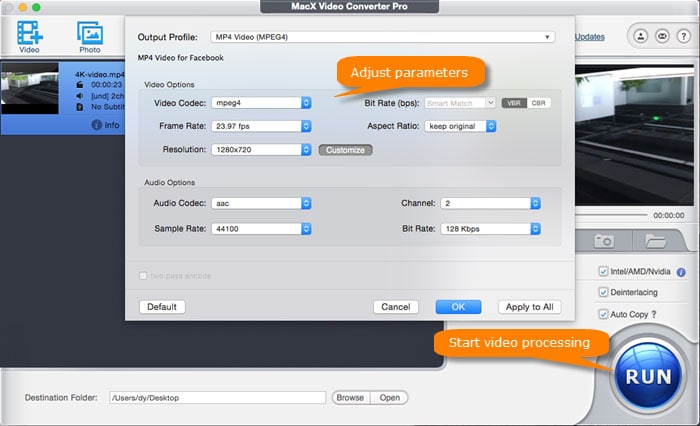Click the Browse destination button

click(x=350, y=397)
